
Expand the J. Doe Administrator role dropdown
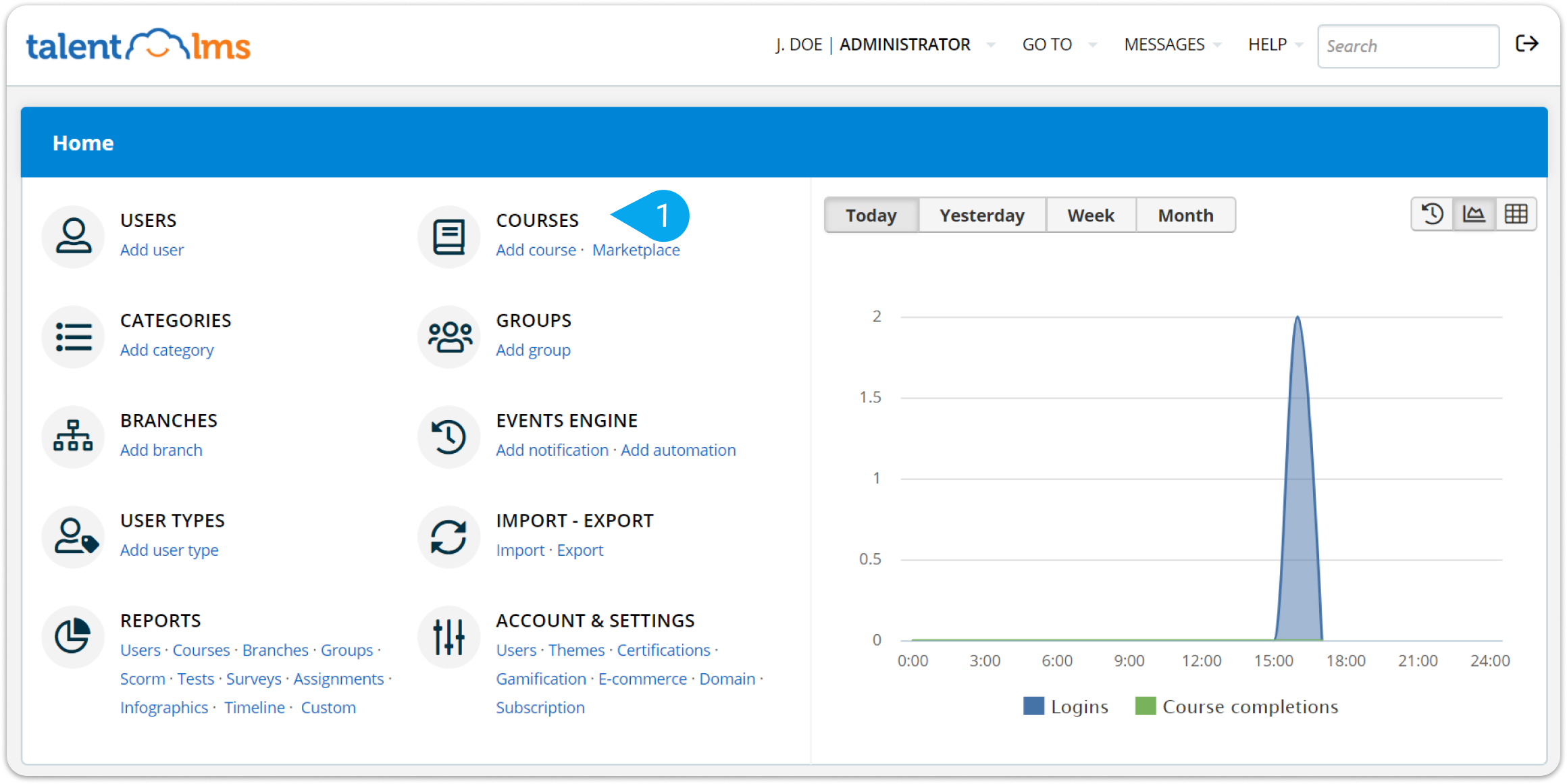pyautogui.click(x=885, y=45)
